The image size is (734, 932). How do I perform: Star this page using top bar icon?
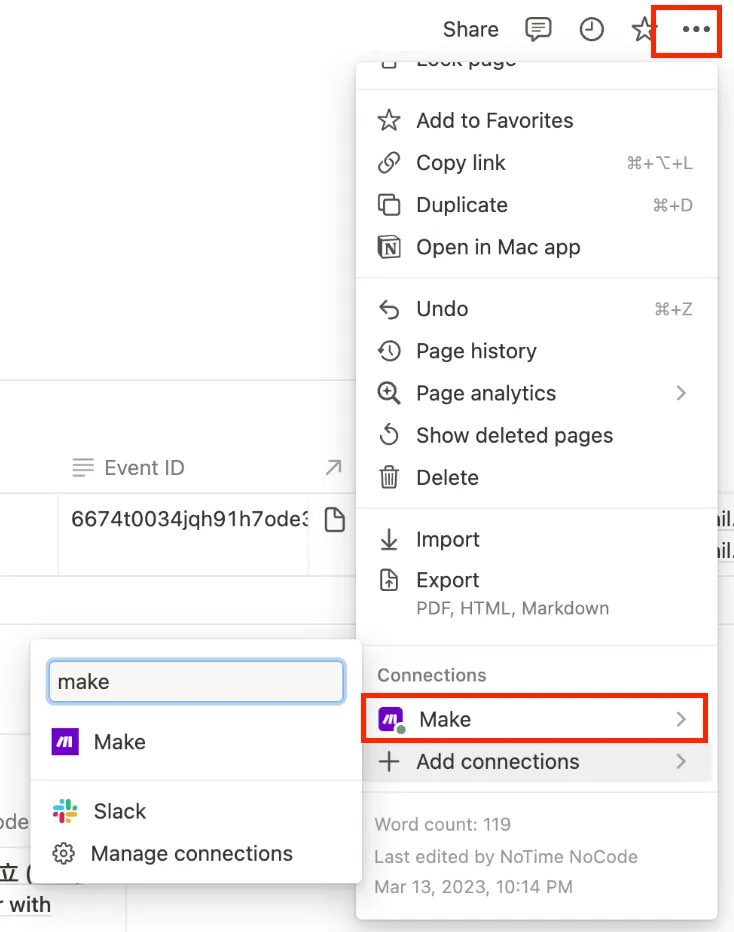click(643, 30)
